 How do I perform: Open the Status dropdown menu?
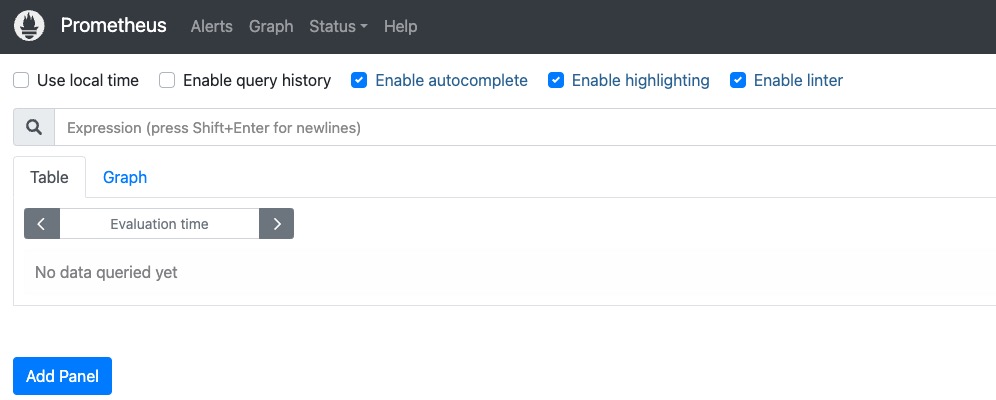tap(338, 26)
